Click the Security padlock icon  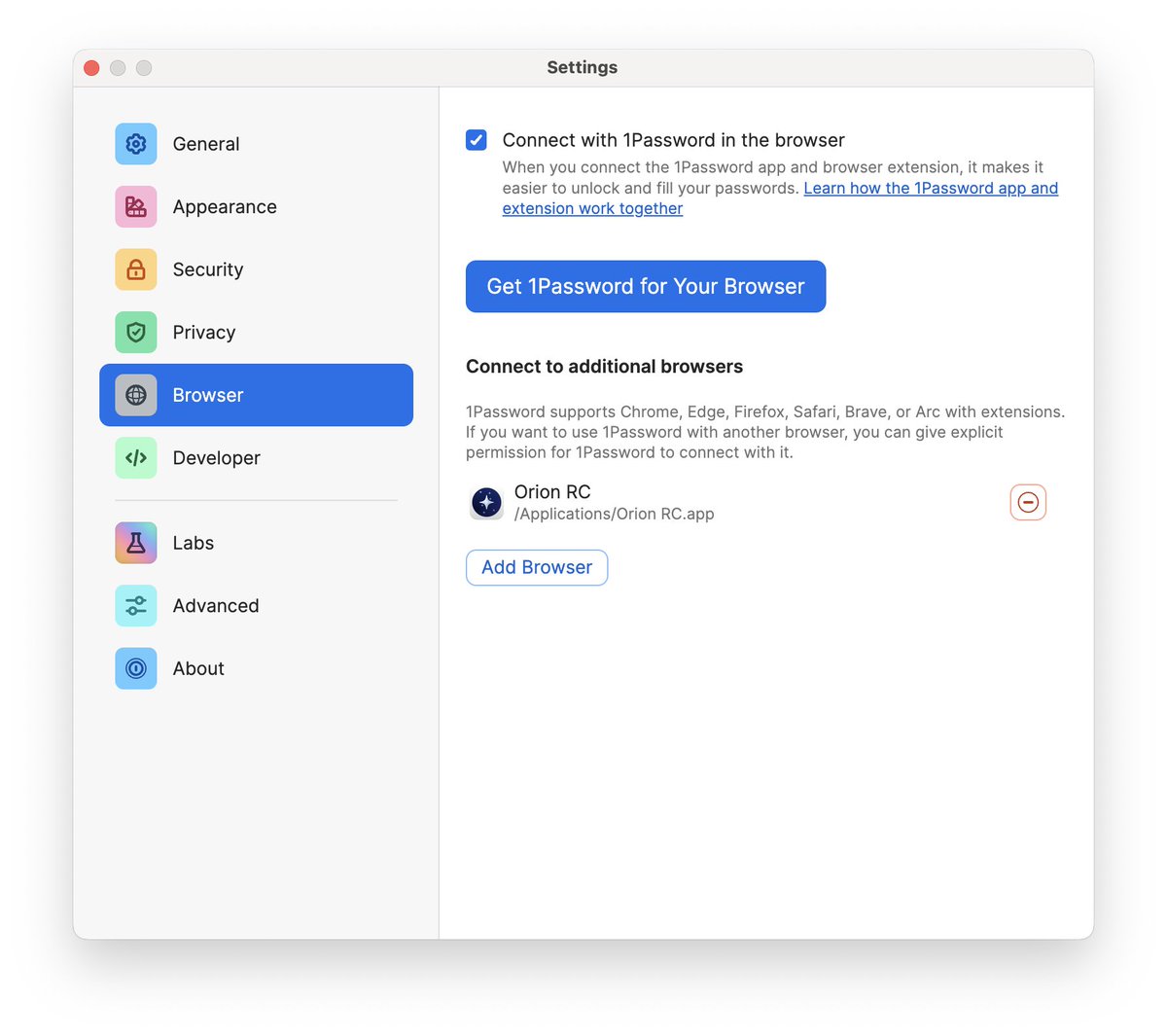(x=136, y=269)
